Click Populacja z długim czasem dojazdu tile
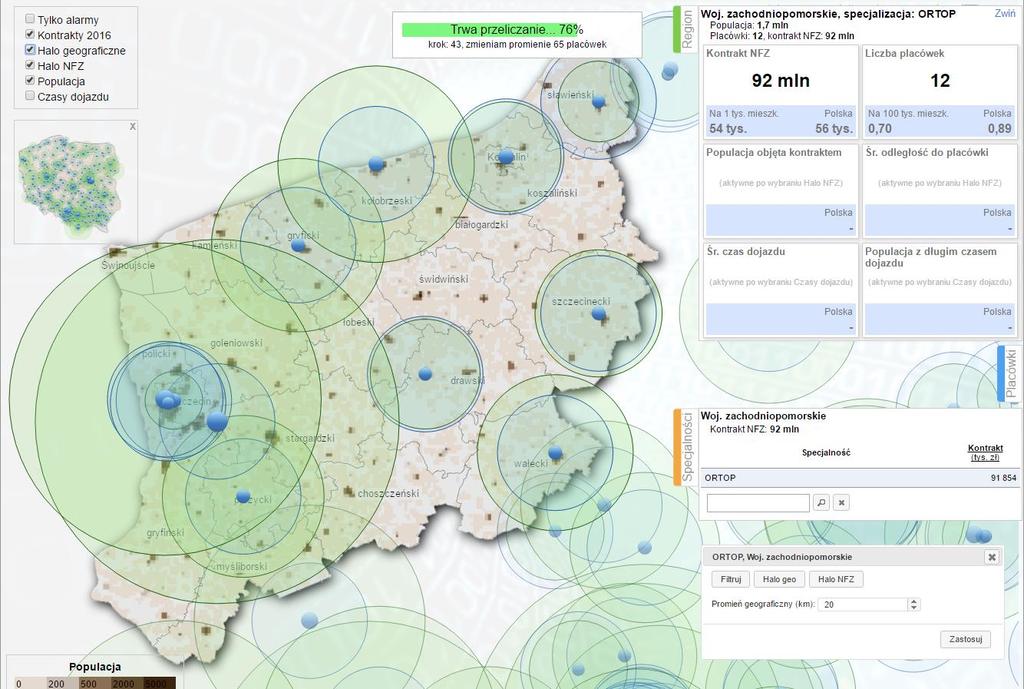This screenshot has height=689, width=1024. 940,290
